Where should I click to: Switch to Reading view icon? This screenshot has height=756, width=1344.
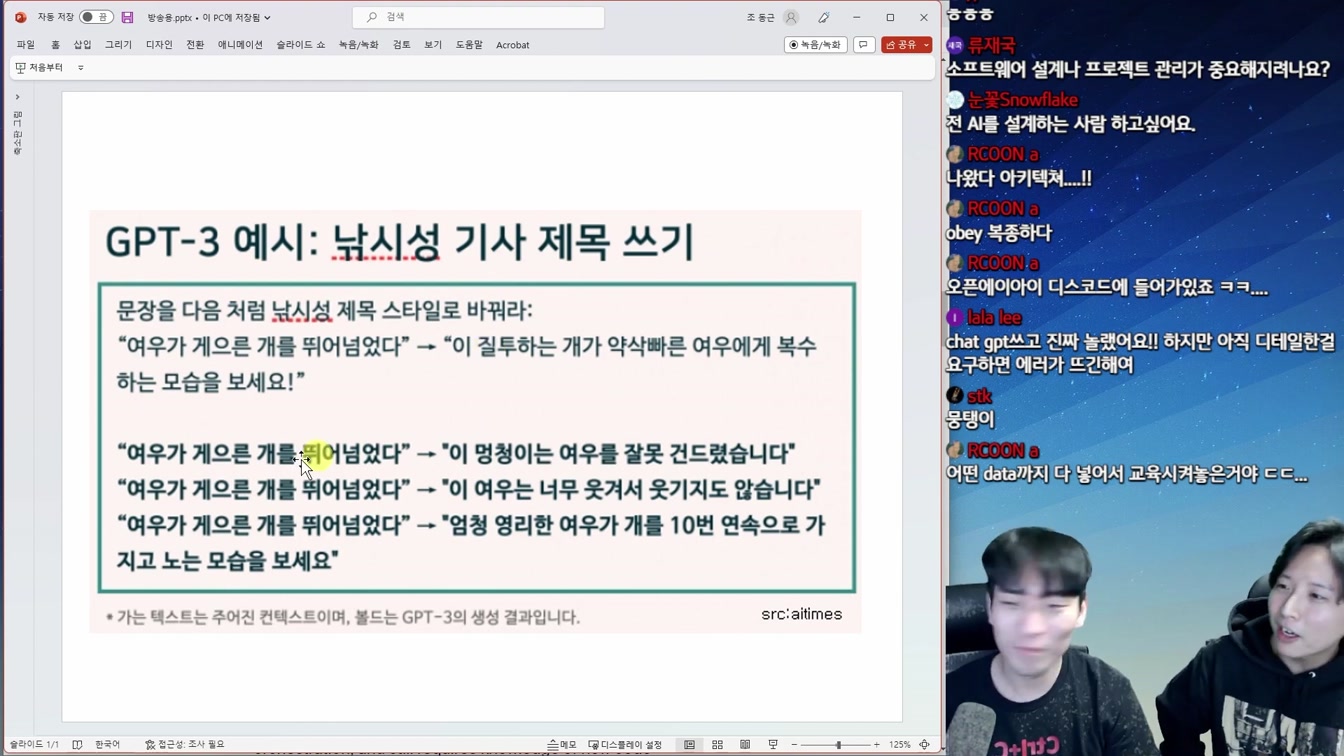[745, 745]
